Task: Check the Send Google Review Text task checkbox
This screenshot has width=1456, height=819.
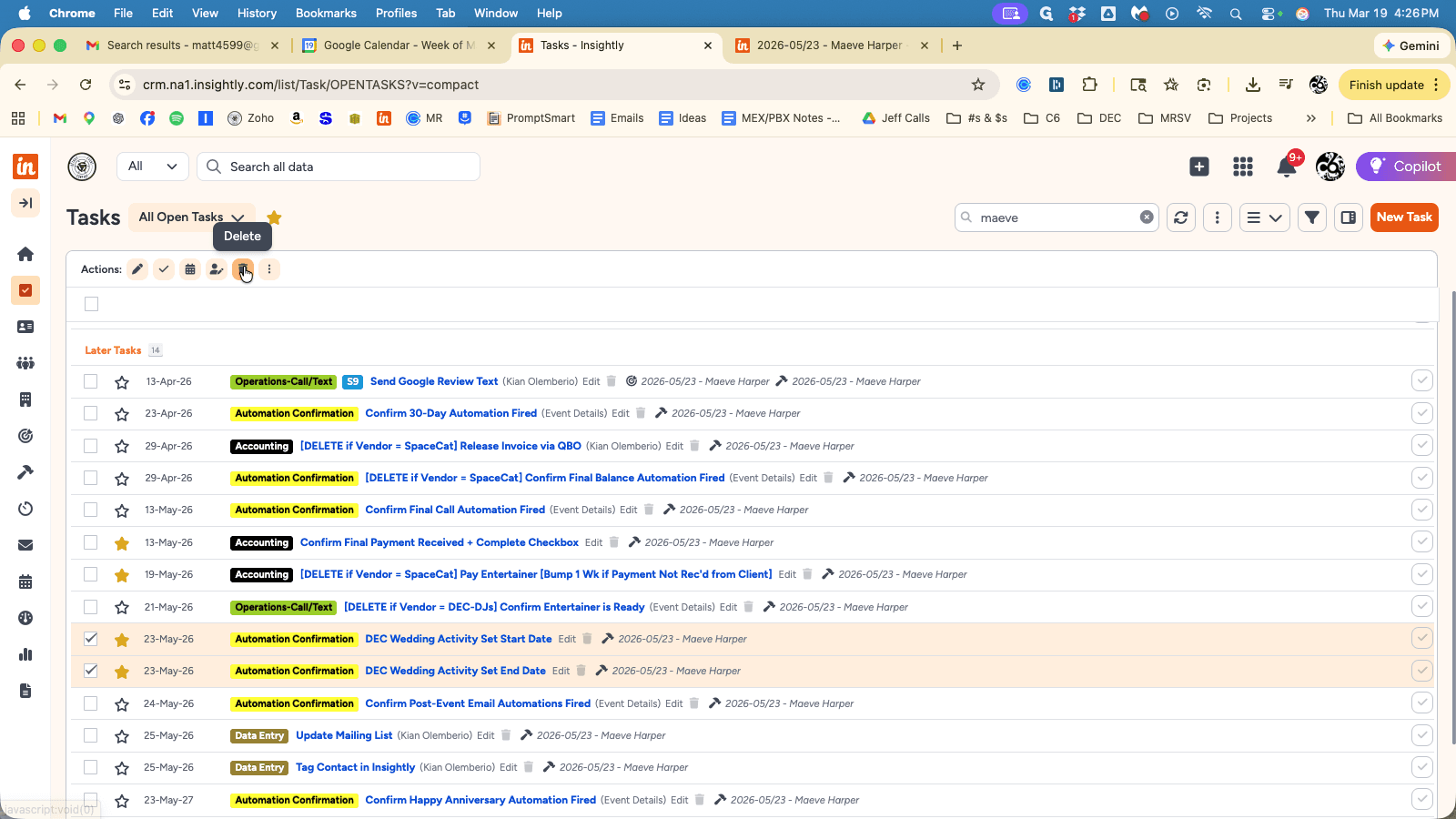Action: pyautogui.click(x=91, y=381)
